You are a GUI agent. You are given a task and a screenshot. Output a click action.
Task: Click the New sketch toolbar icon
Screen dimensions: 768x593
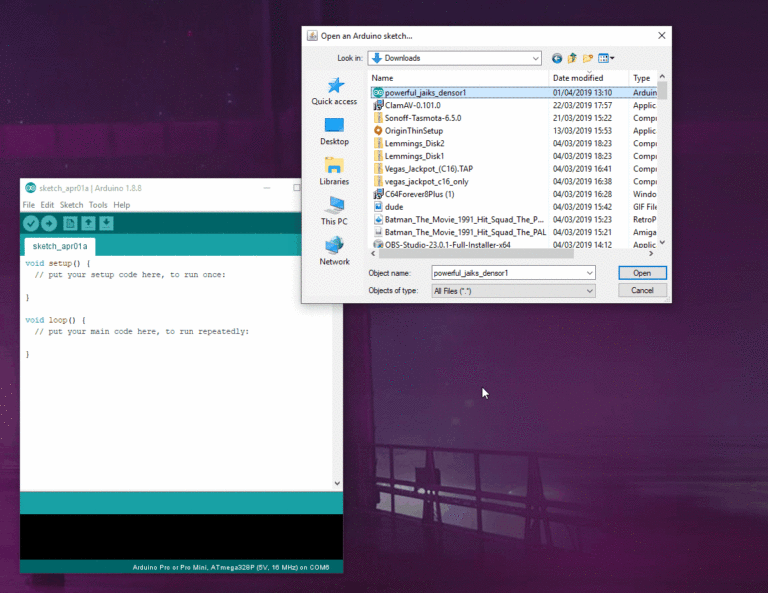pyautogui.click(x=70, y=223)
